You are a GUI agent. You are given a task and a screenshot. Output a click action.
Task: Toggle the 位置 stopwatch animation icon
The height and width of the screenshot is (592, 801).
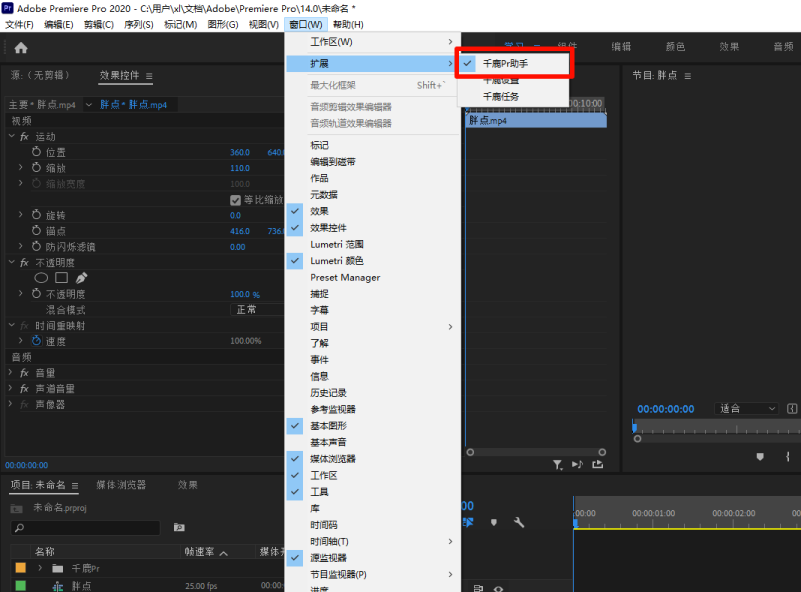pyautogui.click(x=36, y=152)
